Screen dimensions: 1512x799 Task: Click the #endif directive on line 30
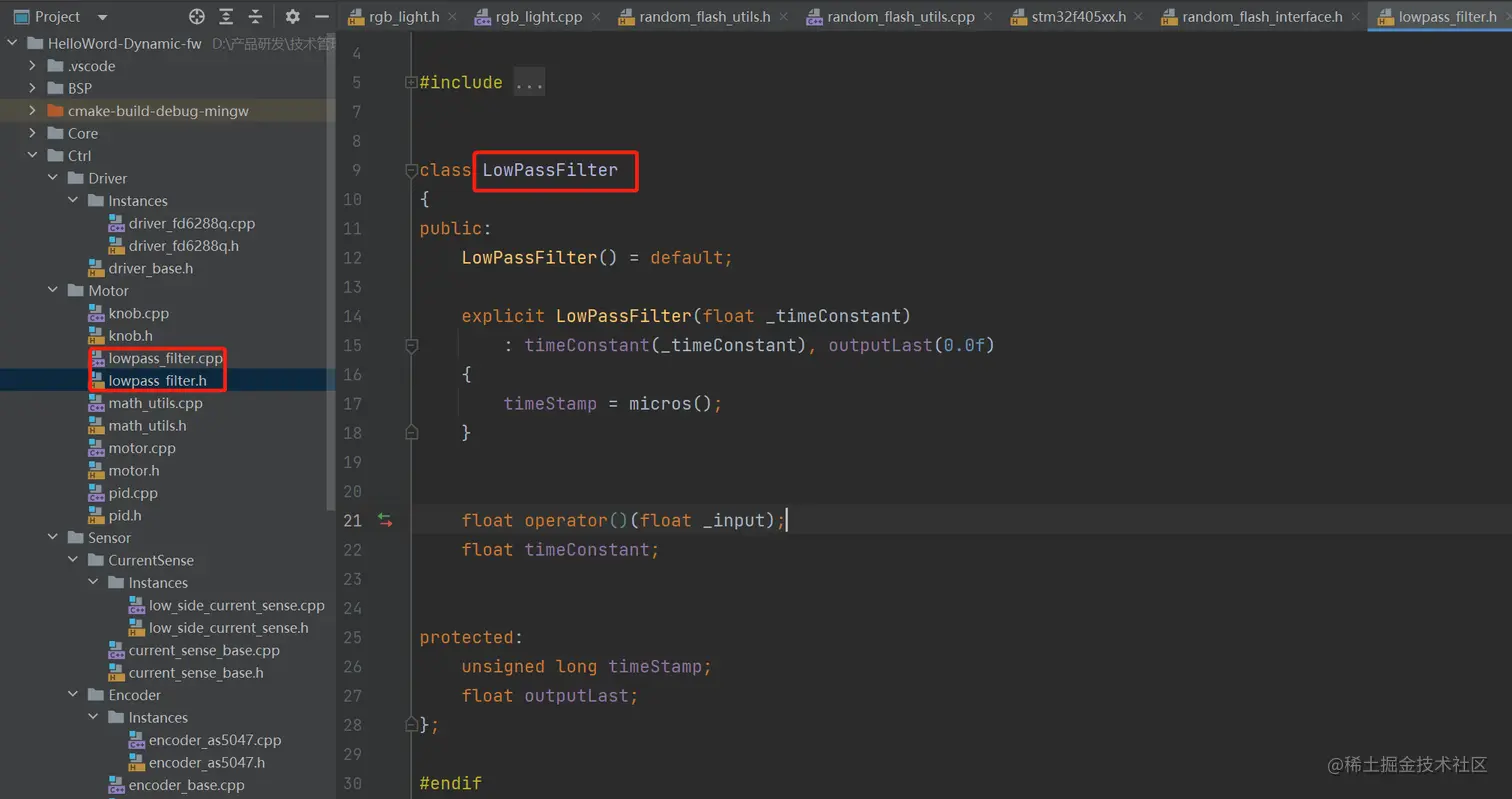point(451,783)
